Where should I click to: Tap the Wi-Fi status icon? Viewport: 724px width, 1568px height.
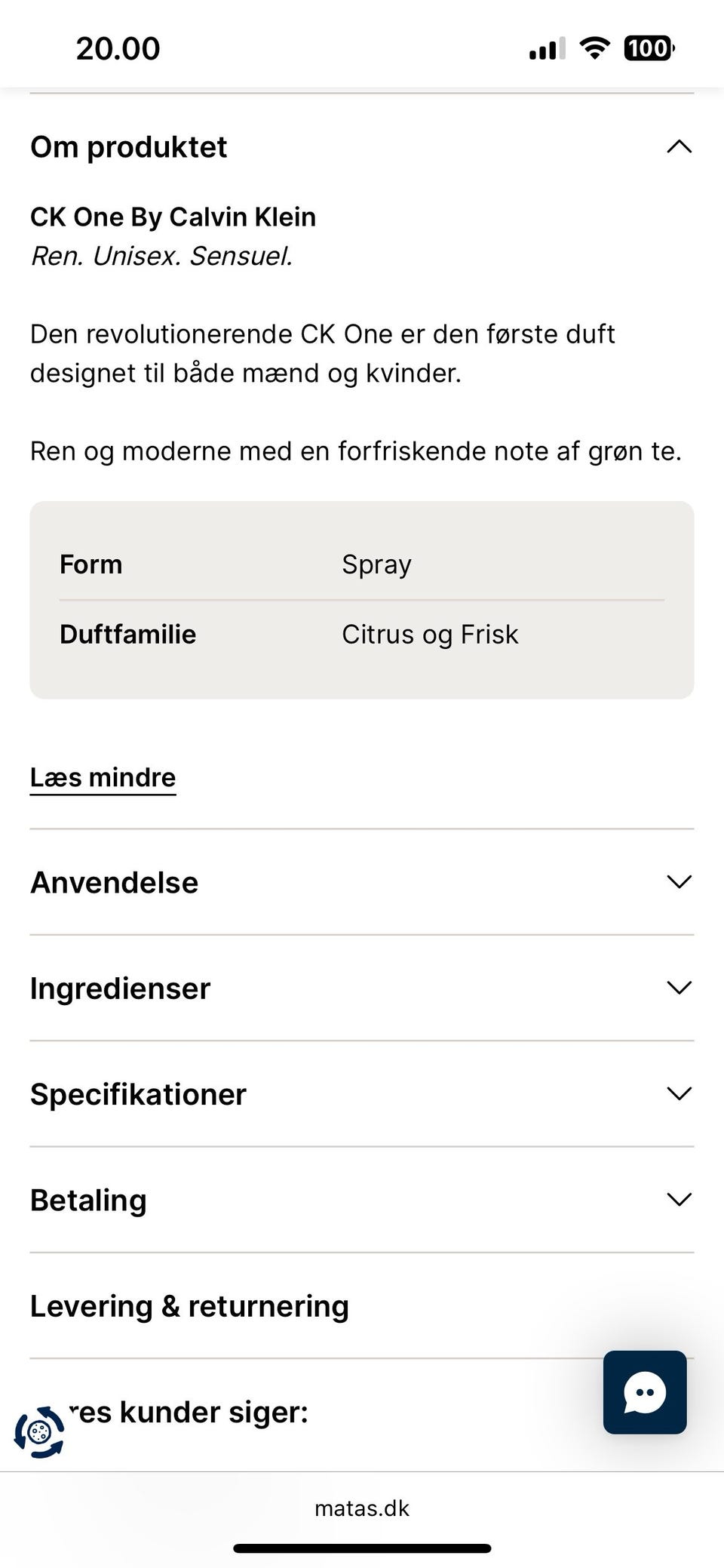pyautogui.click(x=594, y=49)
